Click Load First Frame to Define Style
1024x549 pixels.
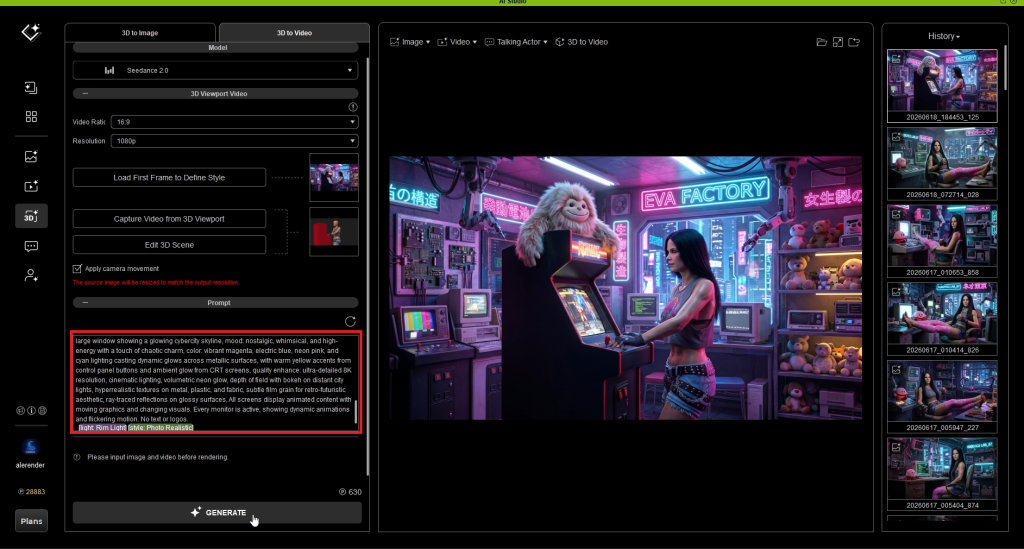tap(169, 178)
